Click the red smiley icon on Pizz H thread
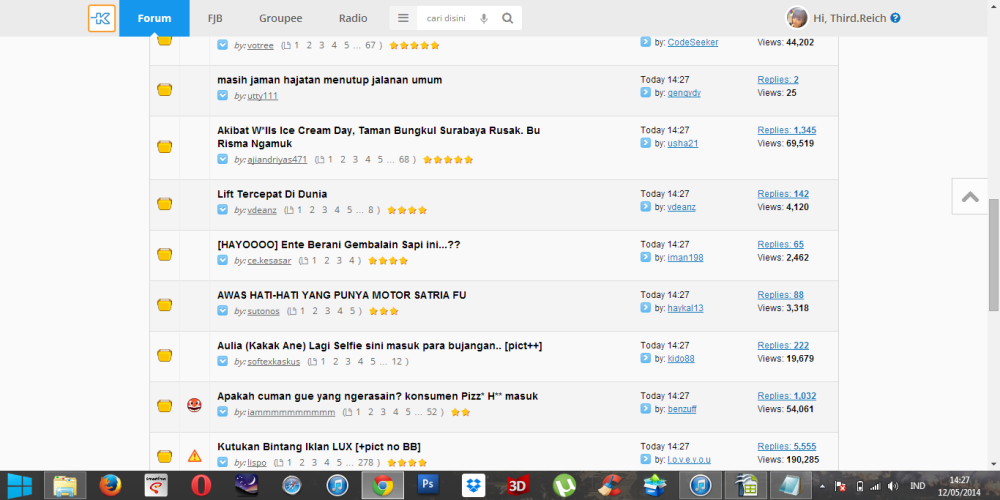The height and width of the screenshot is (500, 1000). click(195, 405)
